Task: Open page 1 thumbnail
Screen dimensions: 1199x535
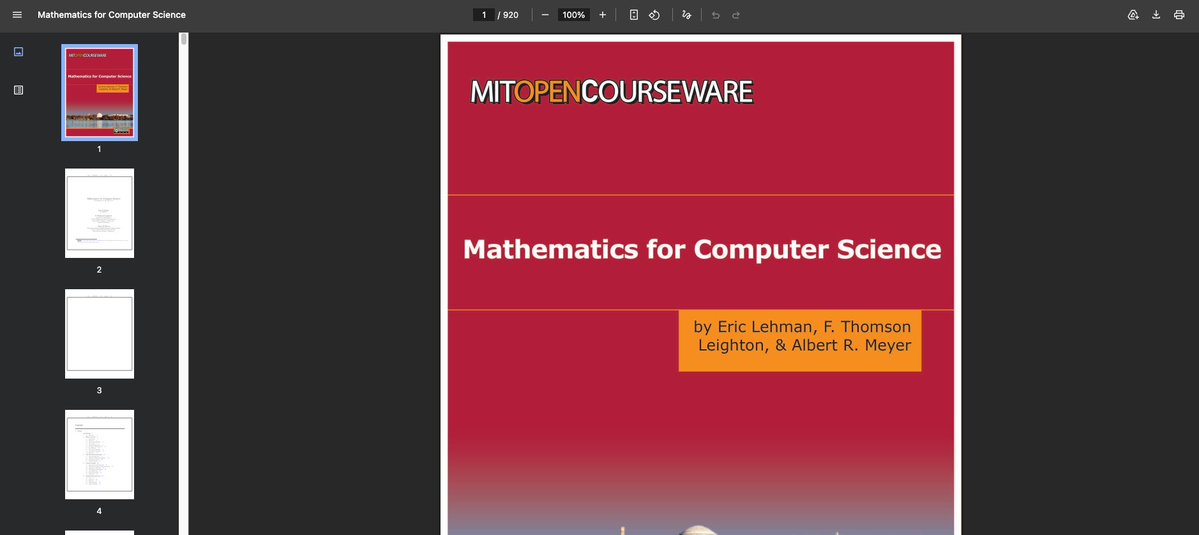Action: click(x=99, y=92)
